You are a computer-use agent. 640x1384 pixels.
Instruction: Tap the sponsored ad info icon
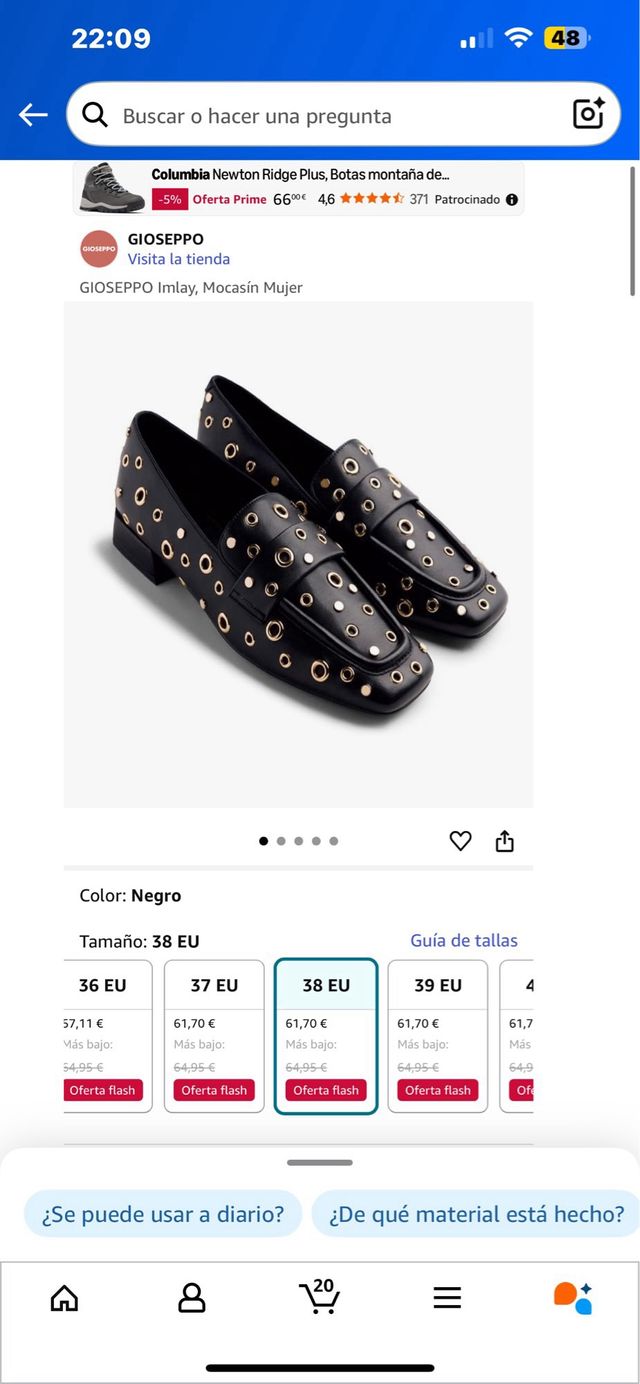[513, 198]
